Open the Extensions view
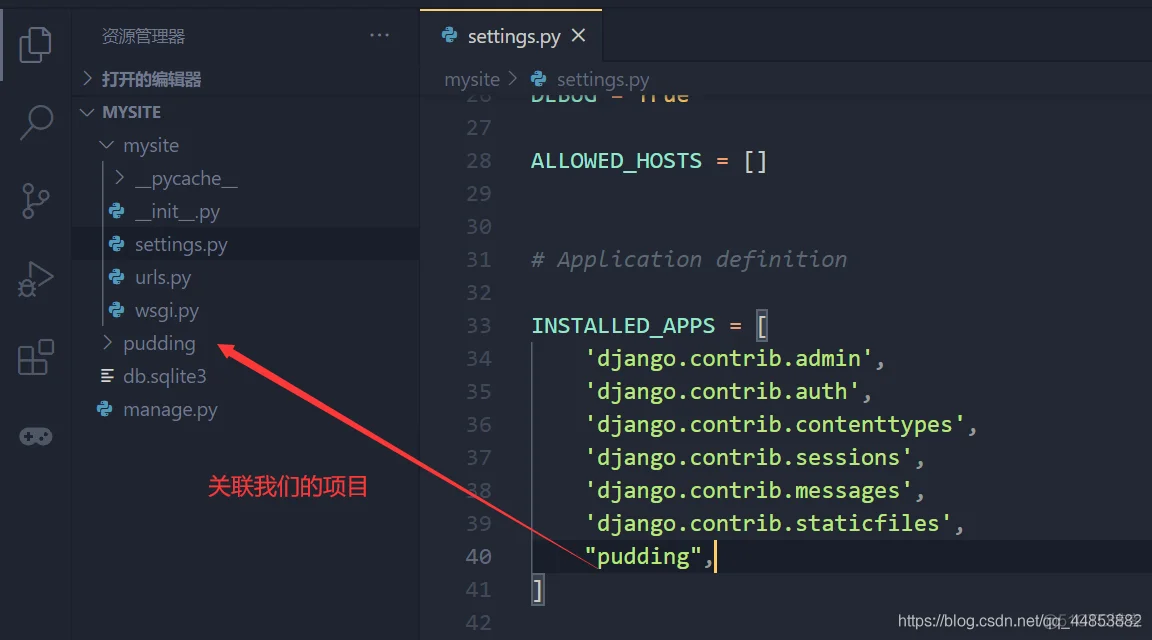The width and height of the screenshot is (1152, 640). tap(35, 357)
